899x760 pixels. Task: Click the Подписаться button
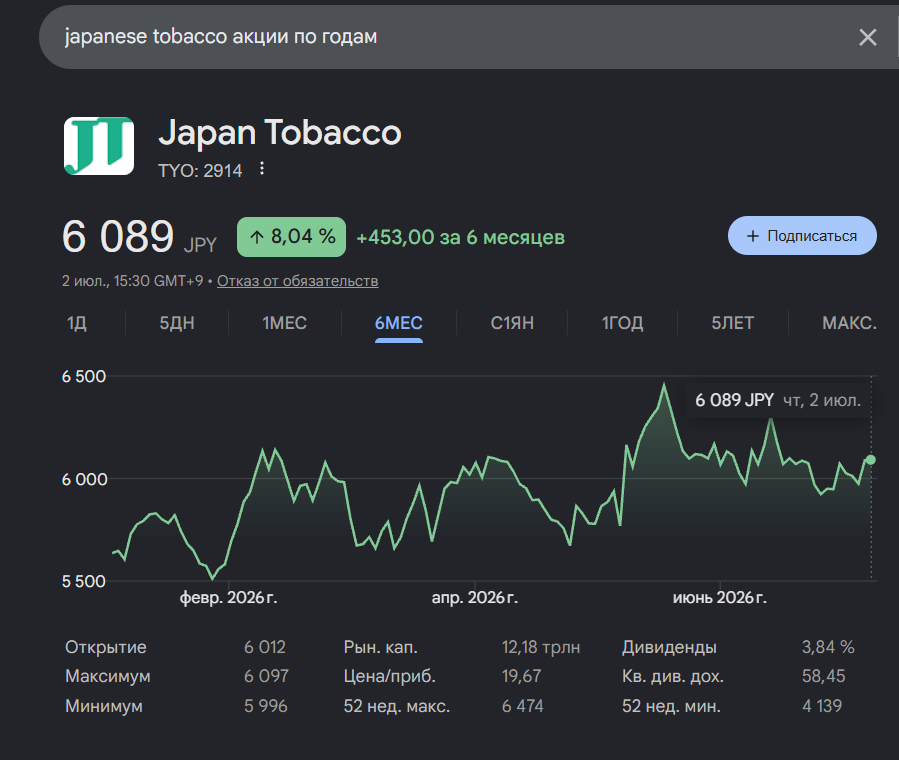(x=802, y=236)
